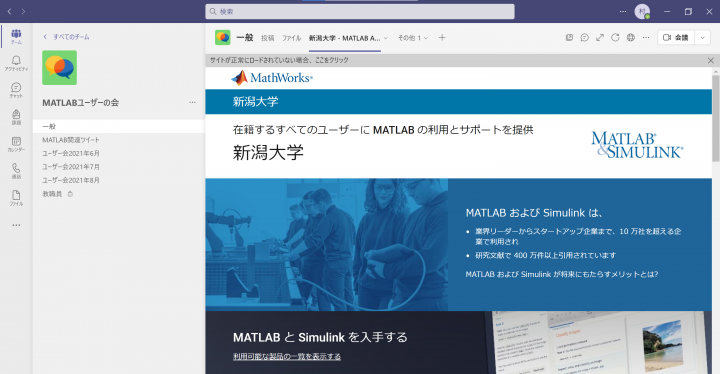This screenshot has width=720, height=374.
Task: Add a new tab with plus icon
Action: click(442, 38)
